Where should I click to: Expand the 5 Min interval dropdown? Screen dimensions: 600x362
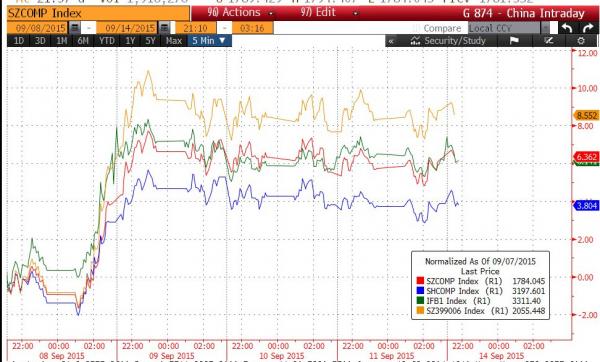coord(209,41)
